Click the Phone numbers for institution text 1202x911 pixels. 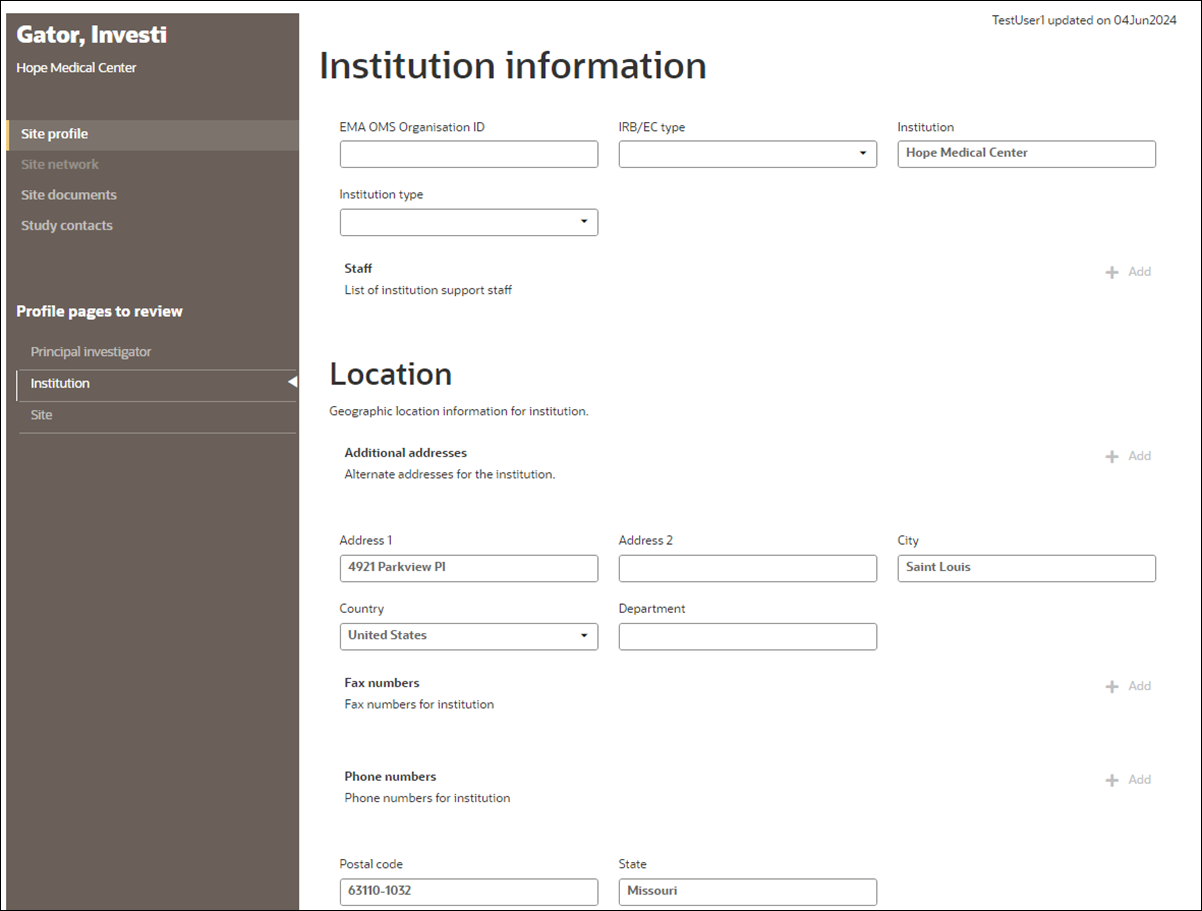(427, 799)
